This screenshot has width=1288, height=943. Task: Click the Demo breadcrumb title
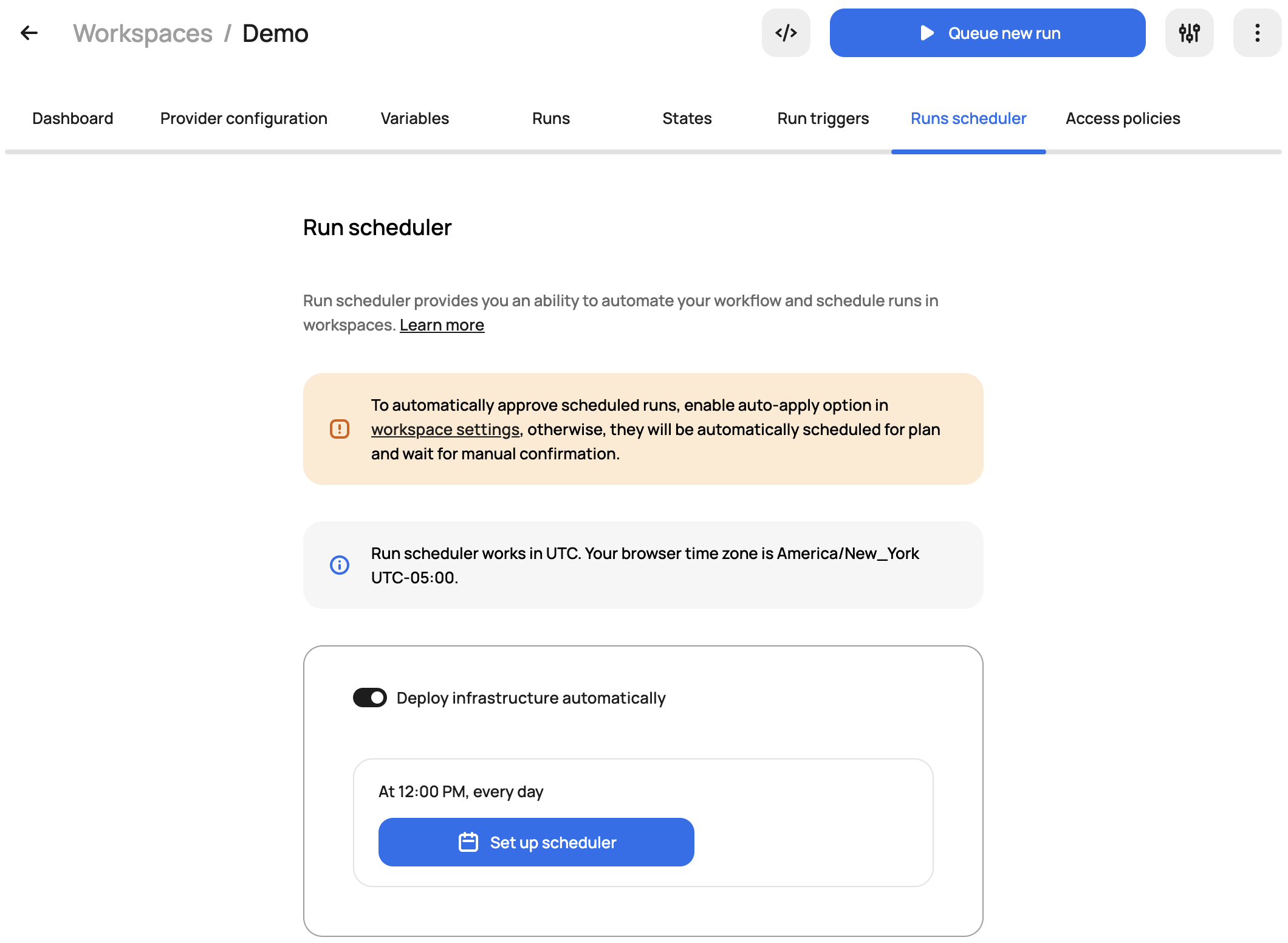pos(275,33)
